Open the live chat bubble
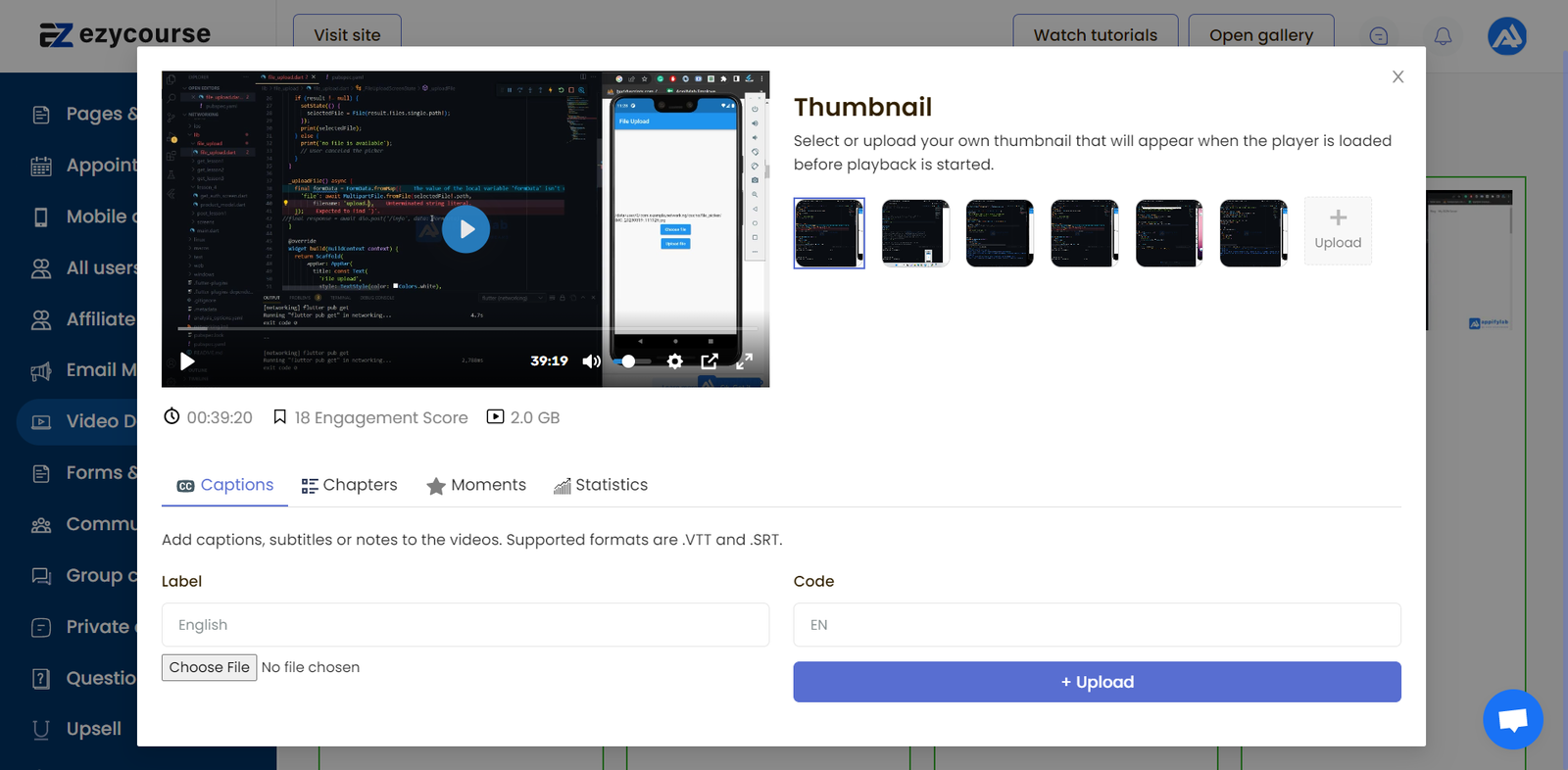Screen dimensions: 1568x770 [x=1512, y=720]
